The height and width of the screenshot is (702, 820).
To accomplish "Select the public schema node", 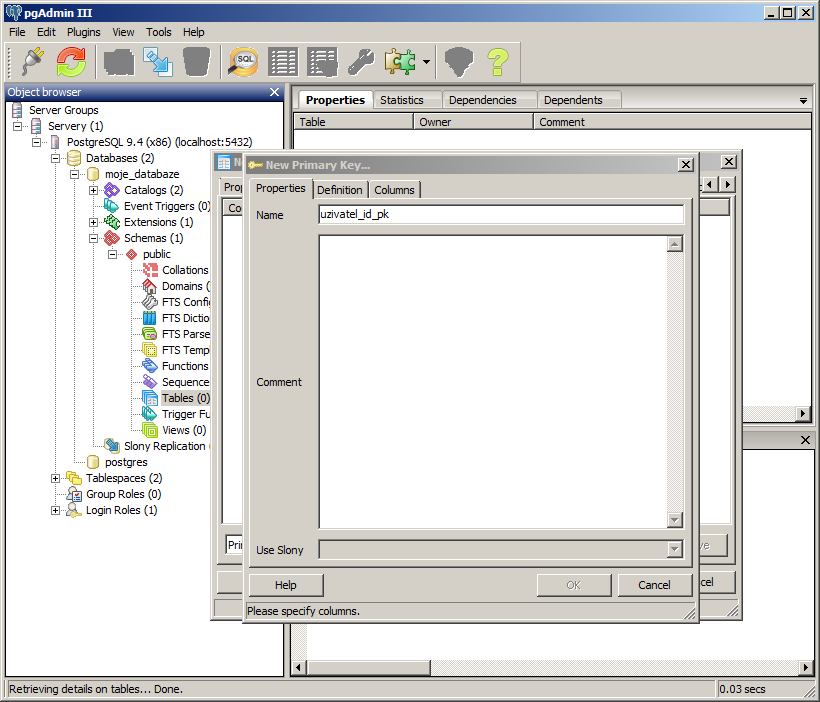I will click(156, 254).
